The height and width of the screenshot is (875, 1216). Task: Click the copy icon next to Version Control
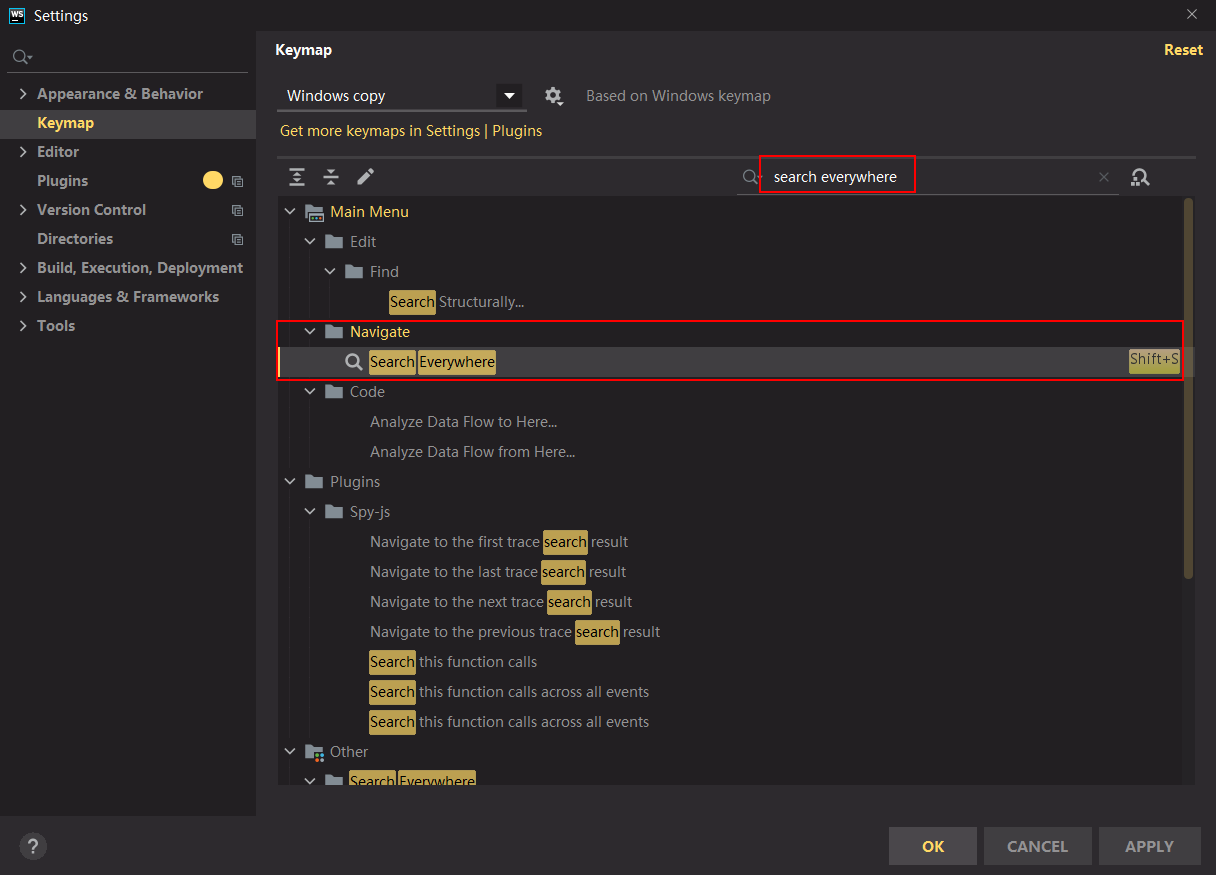(237, 211)
